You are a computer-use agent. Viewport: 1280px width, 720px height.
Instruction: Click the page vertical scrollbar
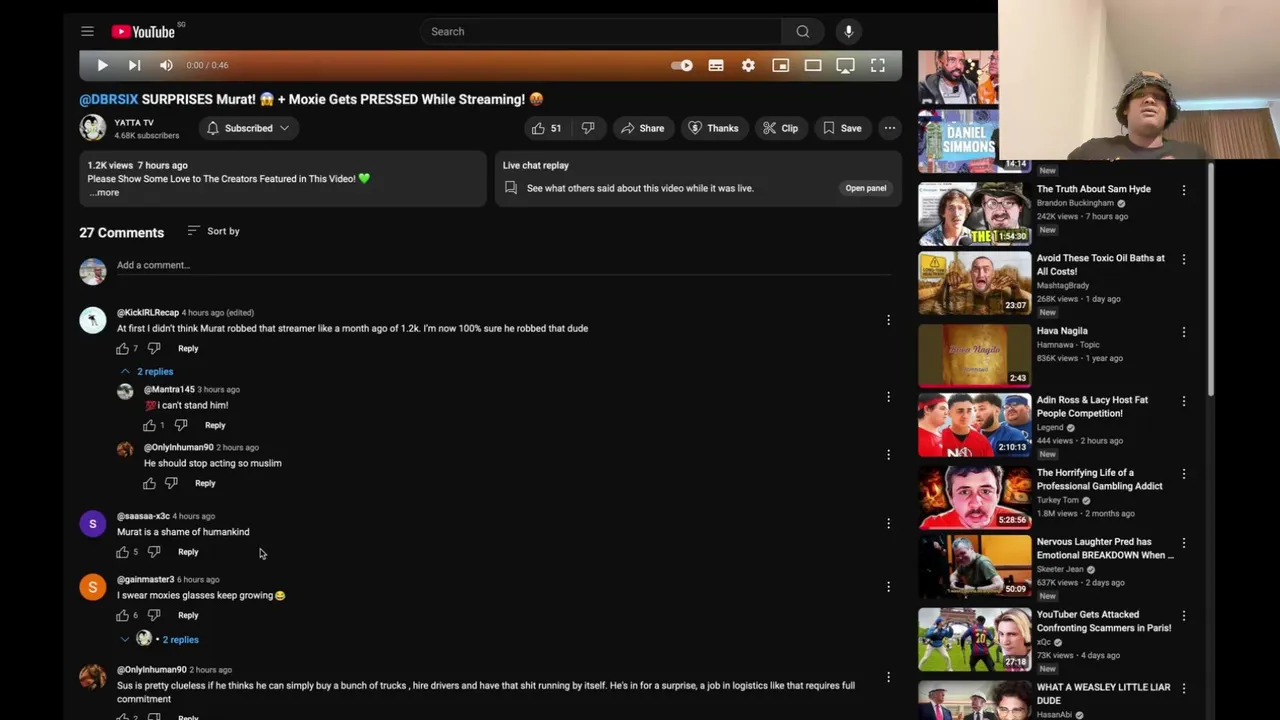[1210, 278]
